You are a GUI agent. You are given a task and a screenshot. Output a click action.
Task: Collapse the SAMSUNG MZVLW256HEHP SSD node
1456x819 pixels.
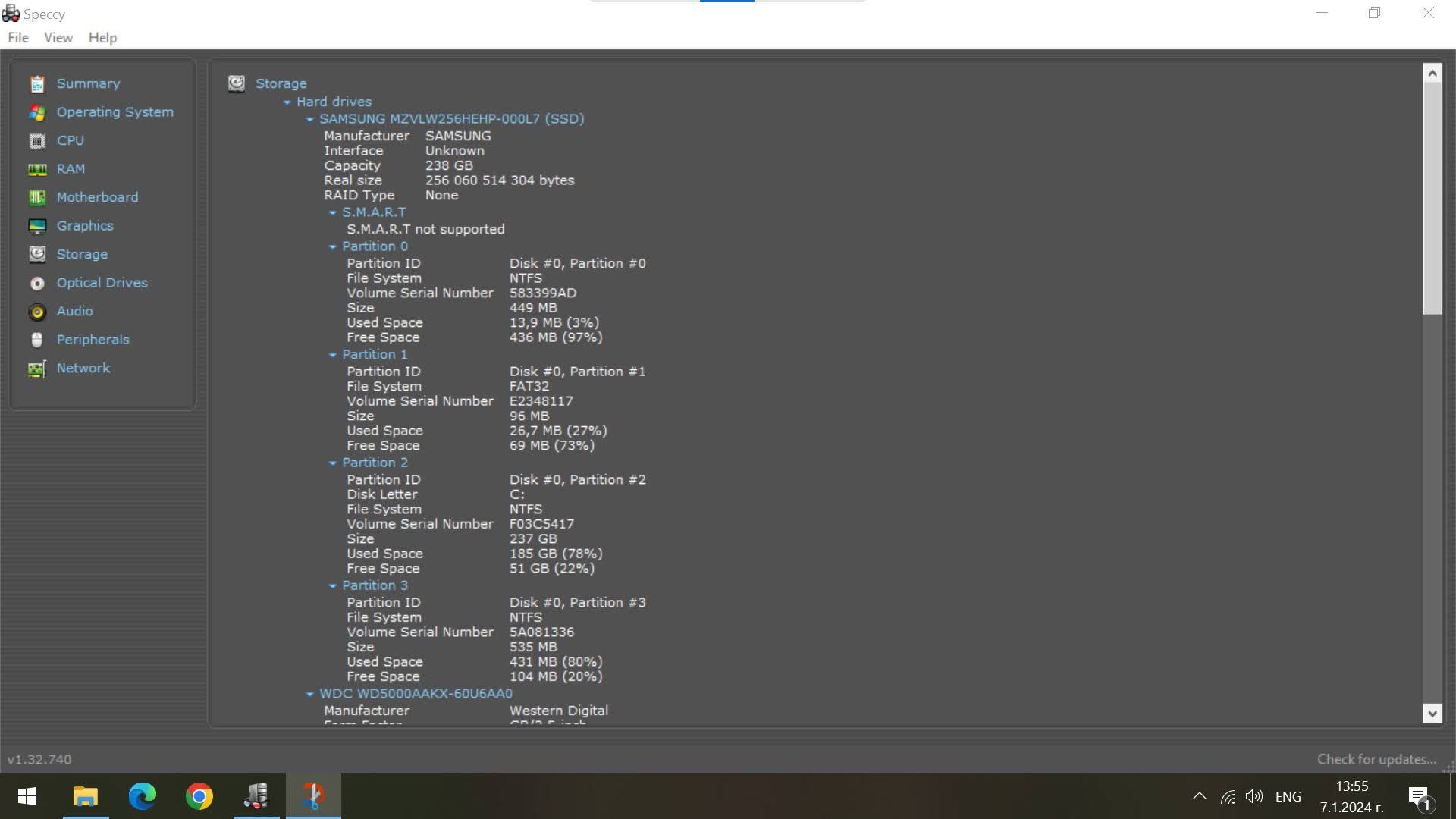coord(309,119)
